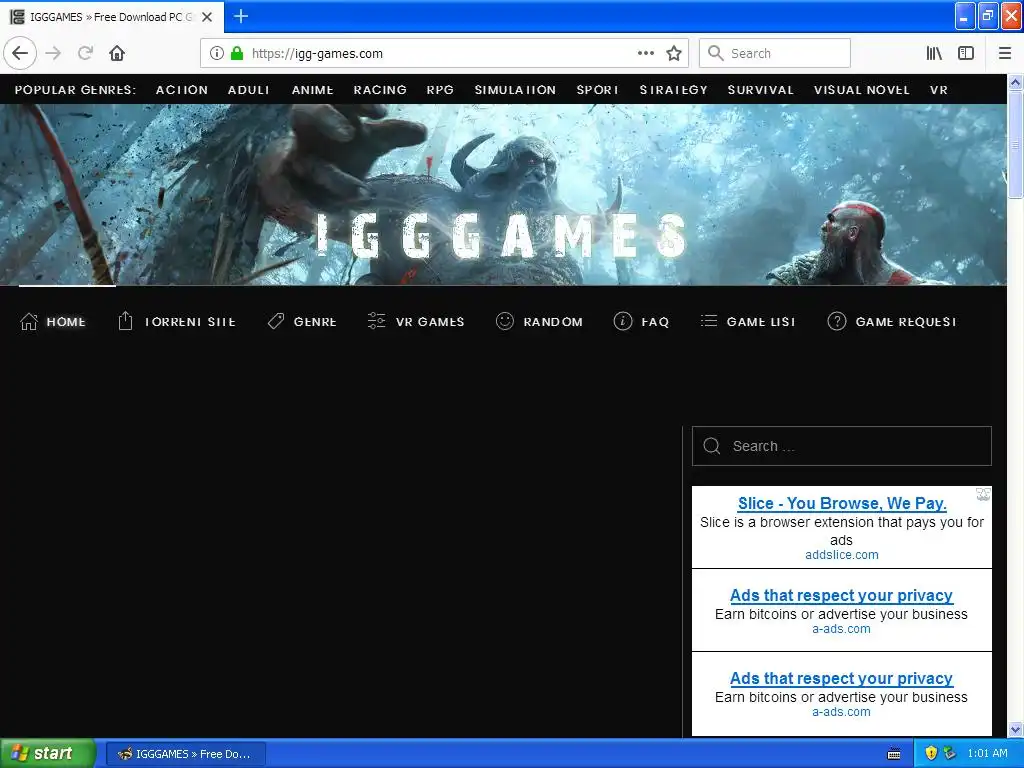Viewport: 1024px width, 768px height.
Task: Open the STRATEGY genre
Action: (x=673, y=90)
